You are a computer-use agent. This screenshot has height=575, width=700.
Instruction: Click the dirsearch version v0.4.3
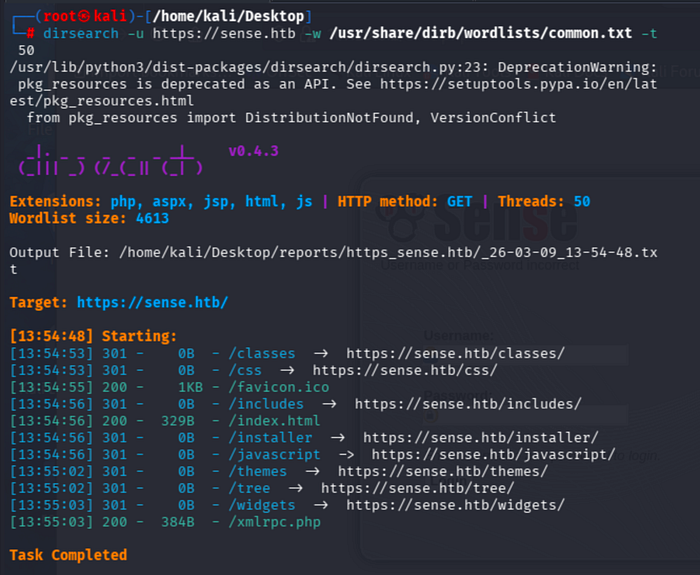(x=254, y=151)
